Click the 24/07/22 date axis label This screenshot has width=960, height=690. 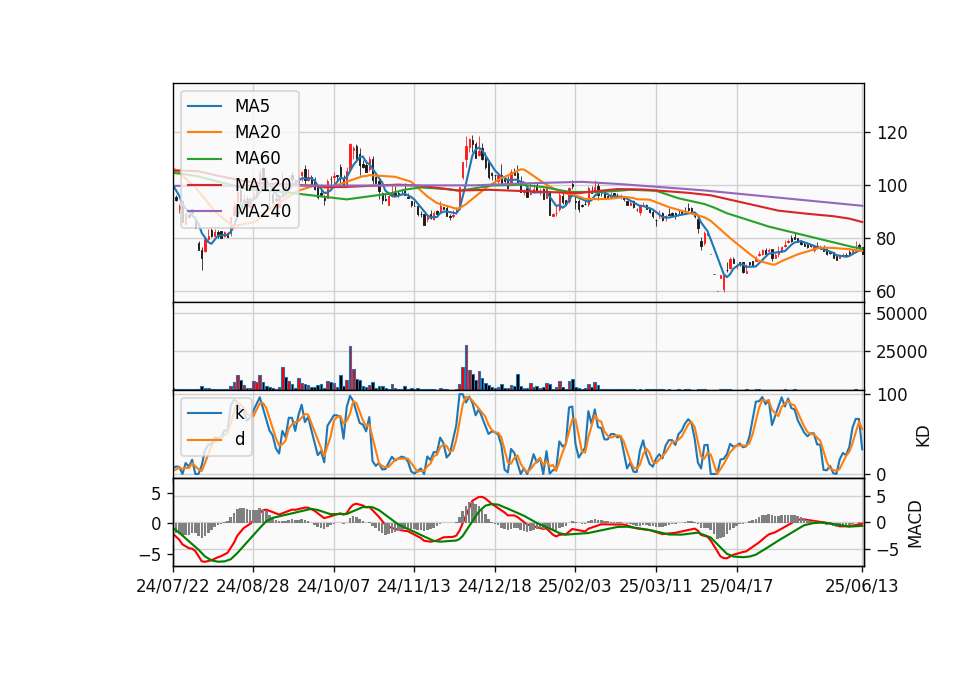point(173,586)
